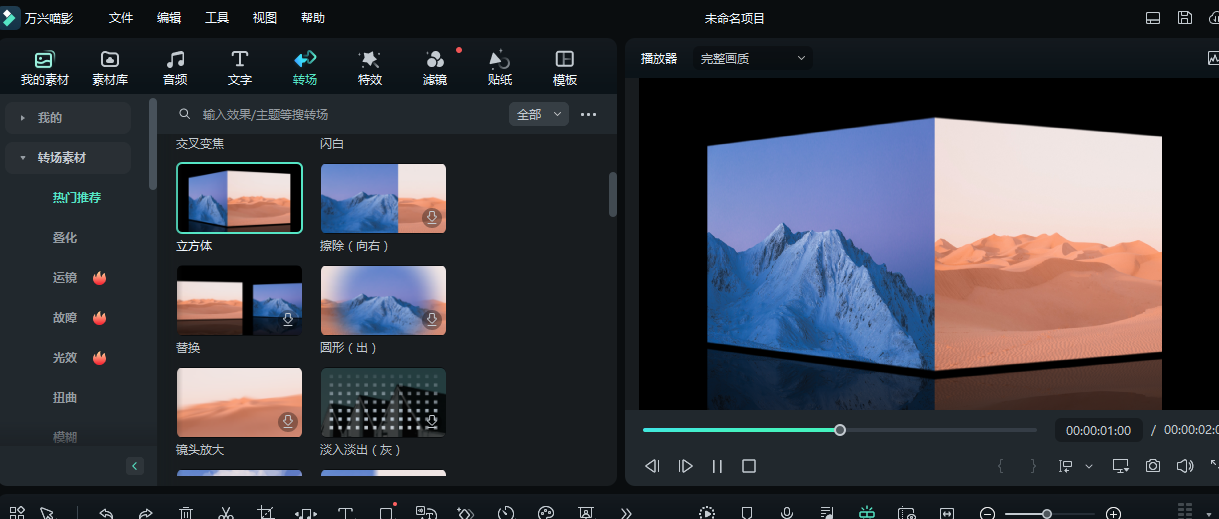
Task: Open the Filters (滤镜) panel
Action: pos(435,67)
